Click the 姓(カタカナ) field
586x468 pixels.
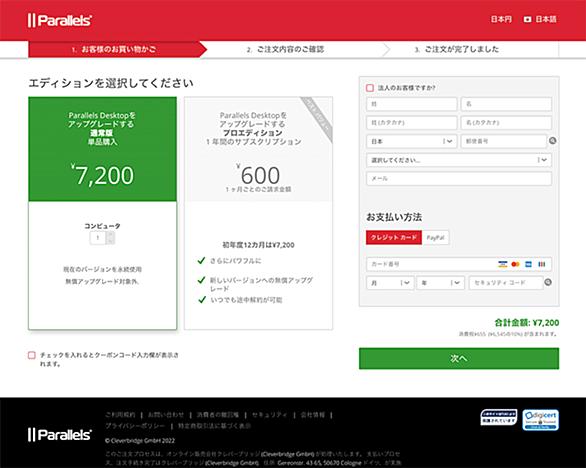(x=411, y=123)
